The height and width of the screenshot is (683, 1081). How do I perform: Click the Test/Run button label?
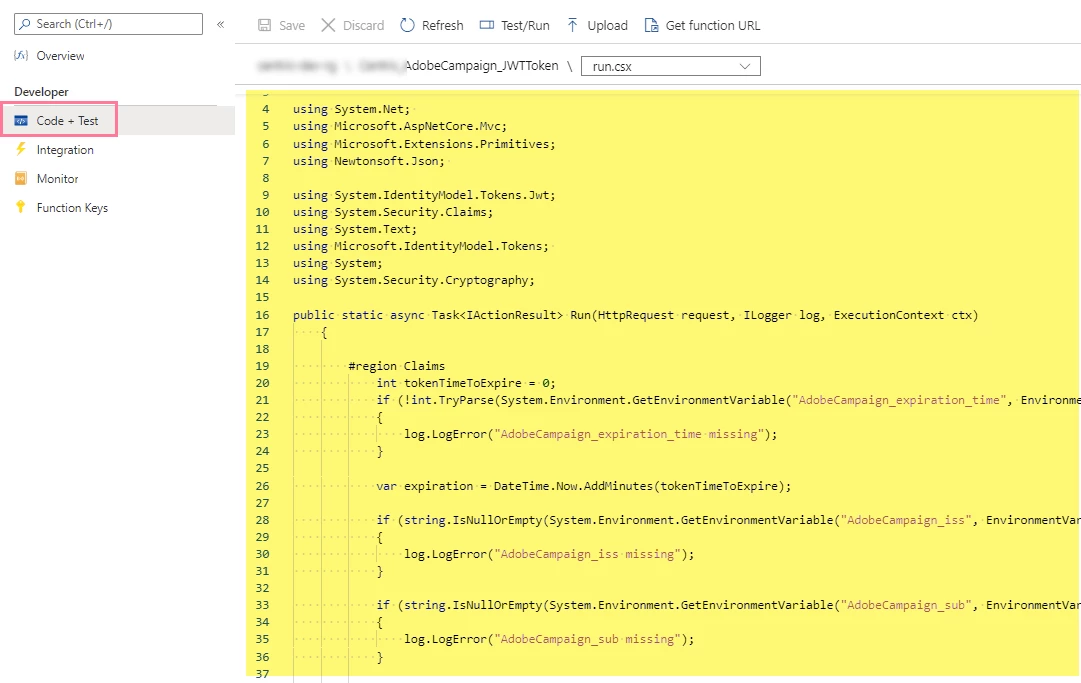click(x=525, y=26)
